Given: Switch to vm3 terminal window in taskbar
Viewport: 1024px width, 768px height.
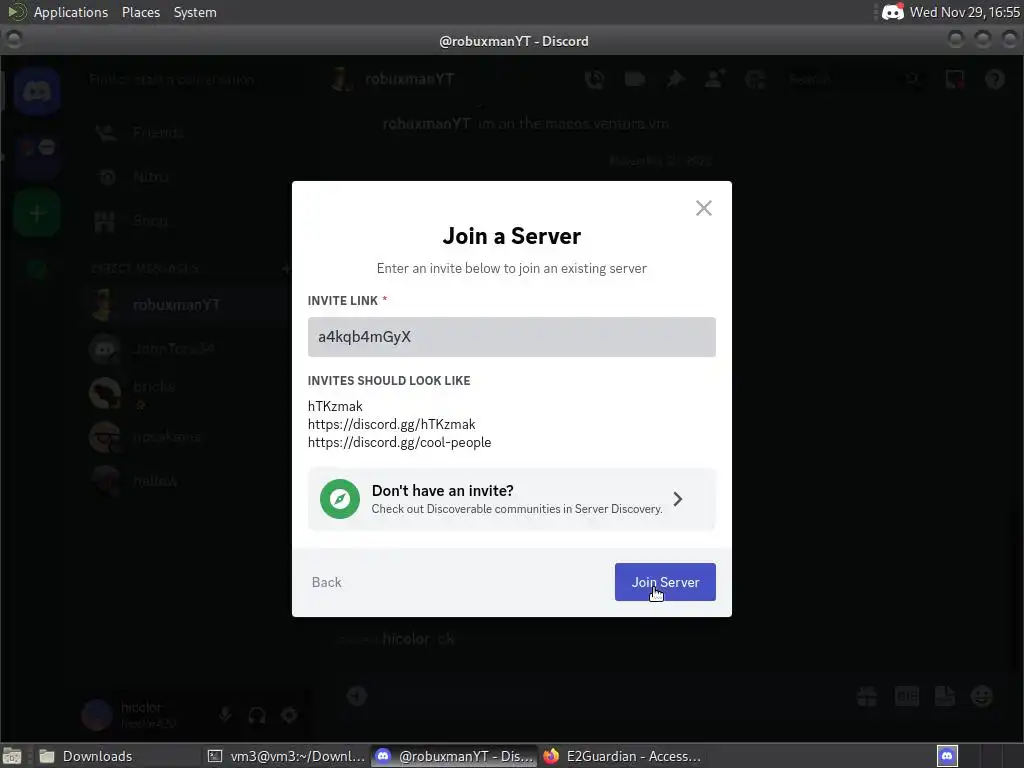Looking at the screenshot, I should [286, 756].
